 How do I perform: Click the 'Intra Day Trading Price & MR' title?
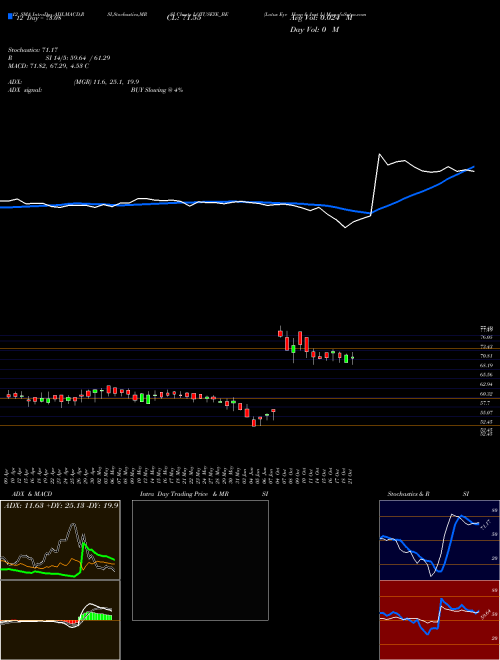(x=184, y=494)
